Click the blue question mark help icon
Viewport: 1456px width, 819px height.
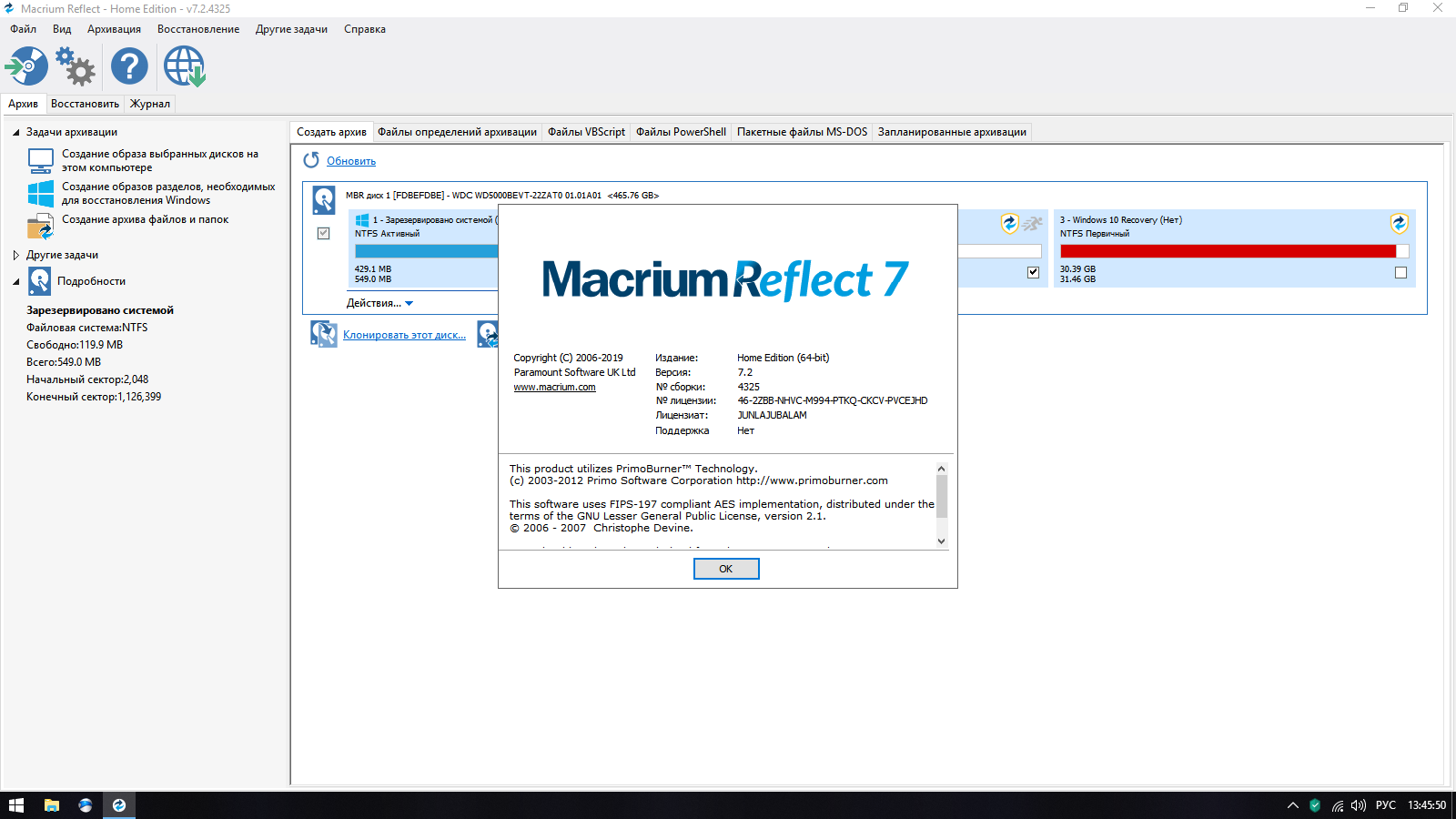129,66
